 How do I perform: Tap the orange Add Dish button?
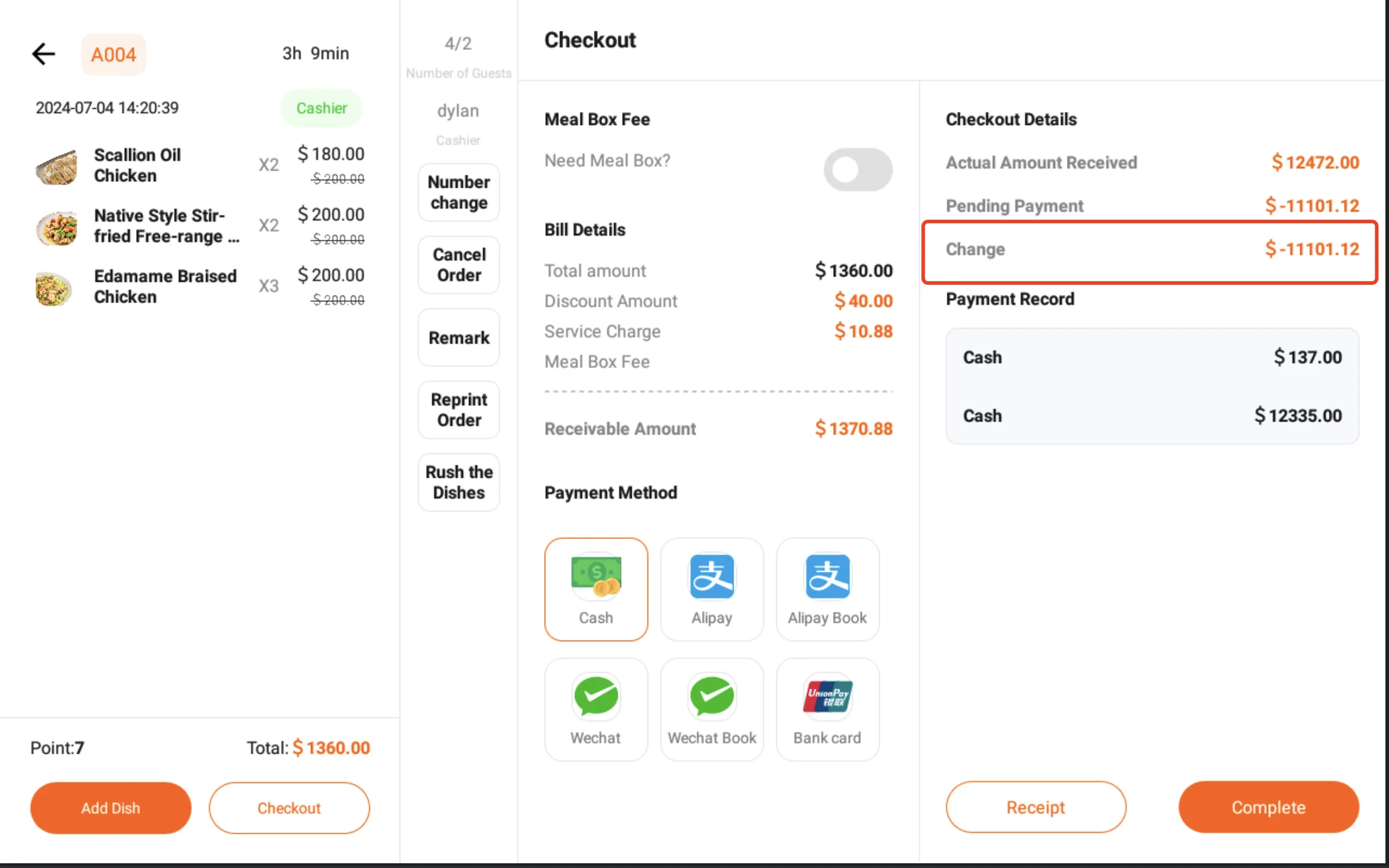111,808
